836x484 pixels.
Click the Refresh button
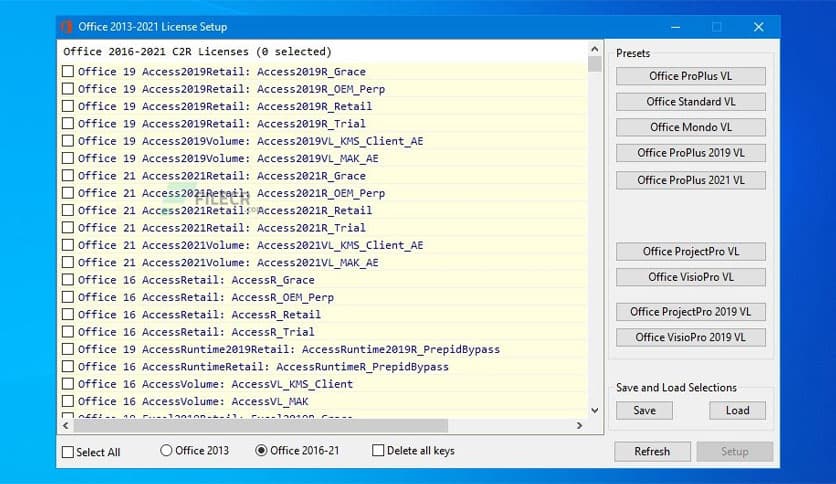pos(652,451)
